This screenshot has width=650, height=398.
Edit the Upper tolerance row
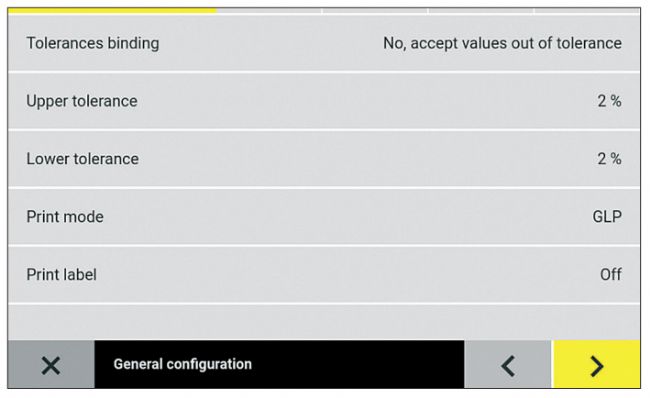(324, 101)
